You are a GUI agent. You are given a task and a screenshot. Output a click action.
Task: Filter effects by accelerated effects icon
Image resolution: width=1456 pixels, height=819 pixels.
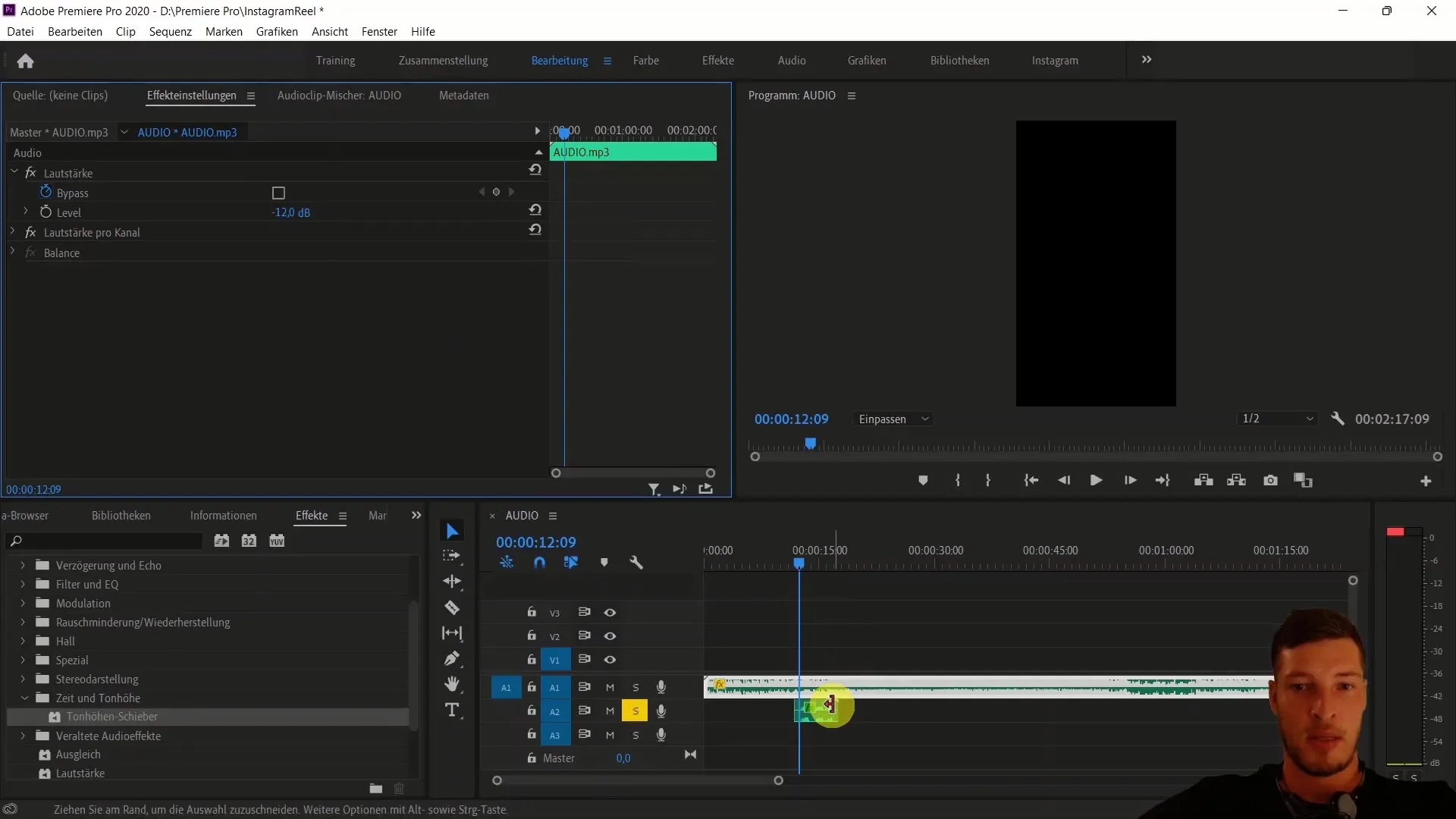coord(221,541)
